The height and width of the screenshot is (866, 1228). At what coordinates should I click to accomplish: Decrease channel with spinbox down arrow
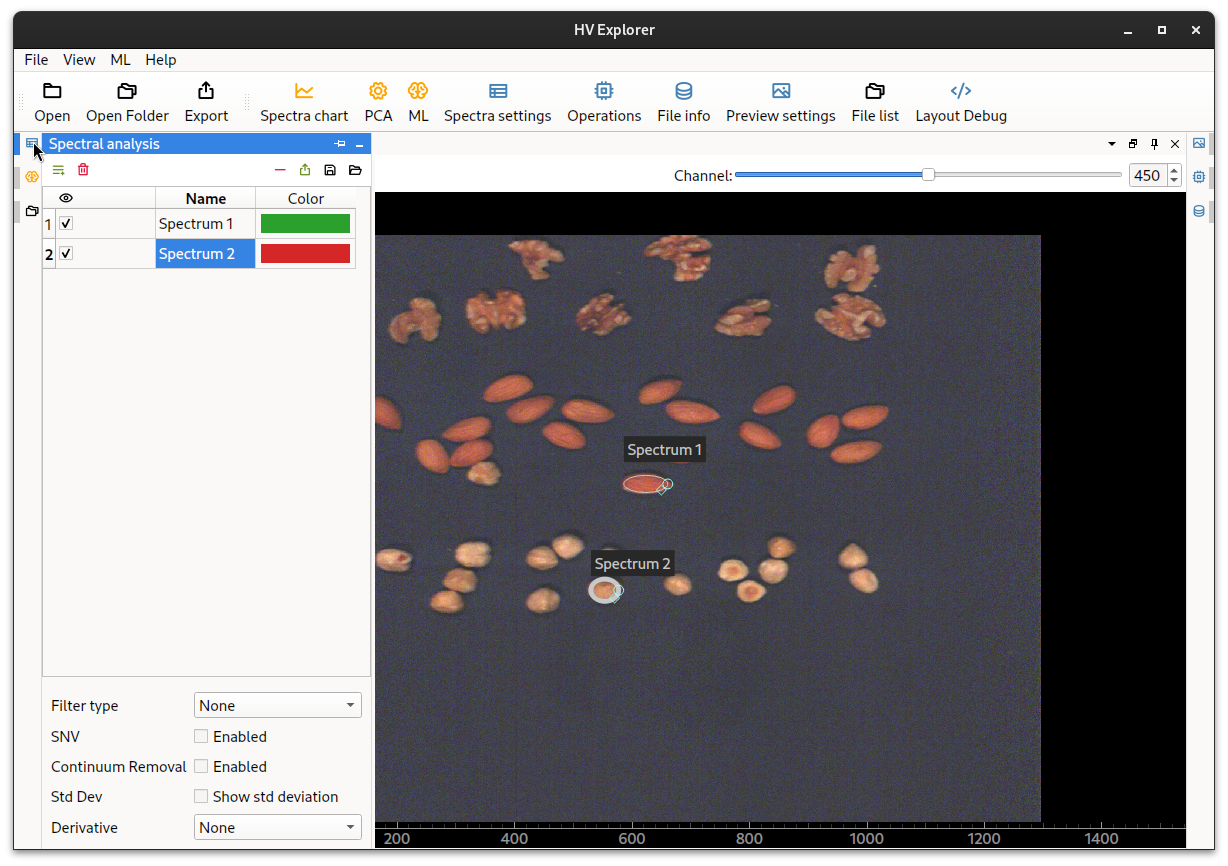1174,181
